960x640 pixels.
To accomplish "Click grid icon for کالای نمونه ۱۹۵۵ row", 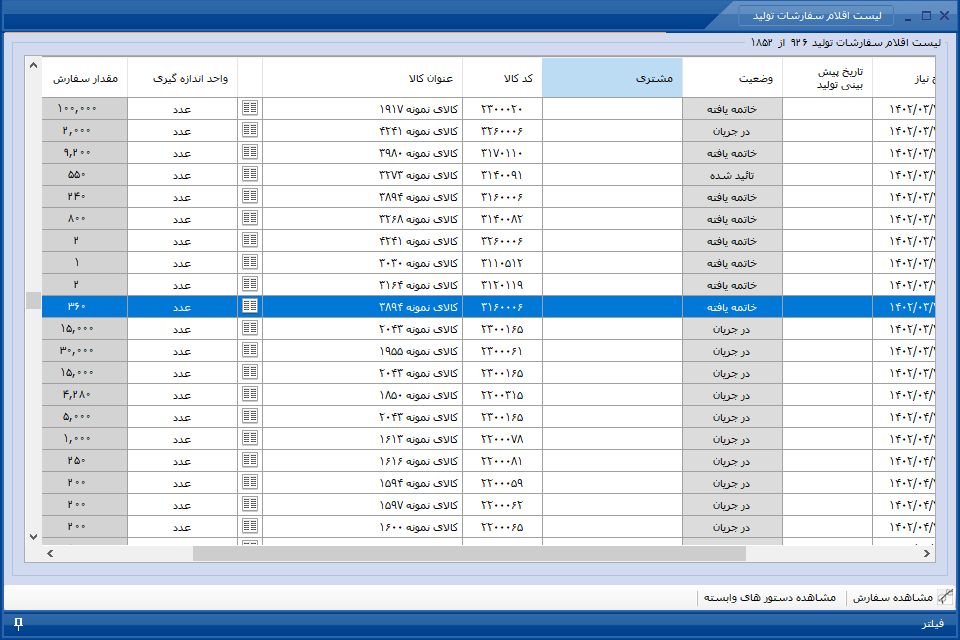I will pos(250,350).
